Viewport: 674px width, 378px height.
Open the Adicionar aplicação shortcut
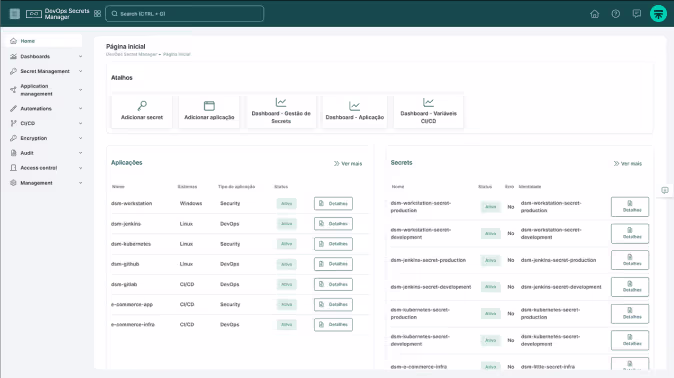[x=209, y=111]
